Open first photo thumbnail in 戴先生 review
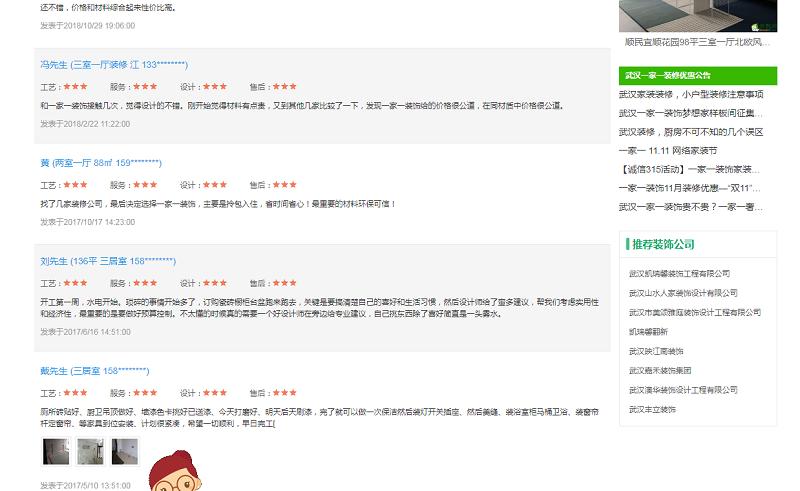The width and height of the screenshot is (800, 491). click(56, 452)
